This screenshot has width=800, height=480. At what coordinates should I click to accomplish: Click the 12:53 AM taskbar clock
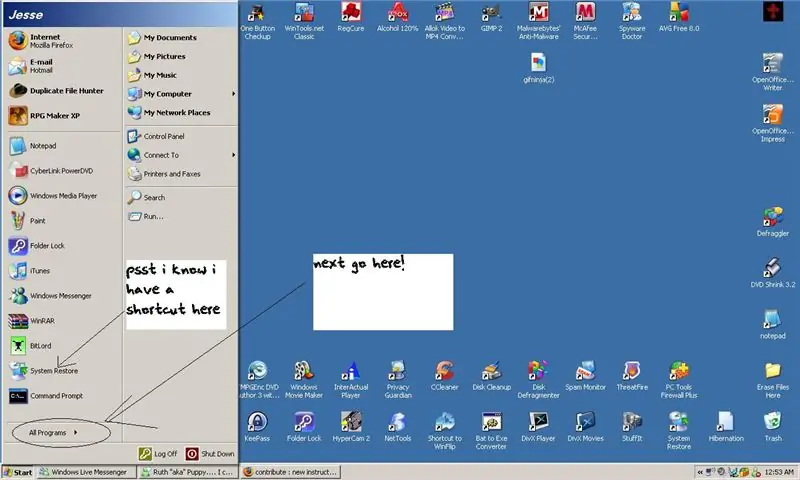tap(779, 472)
